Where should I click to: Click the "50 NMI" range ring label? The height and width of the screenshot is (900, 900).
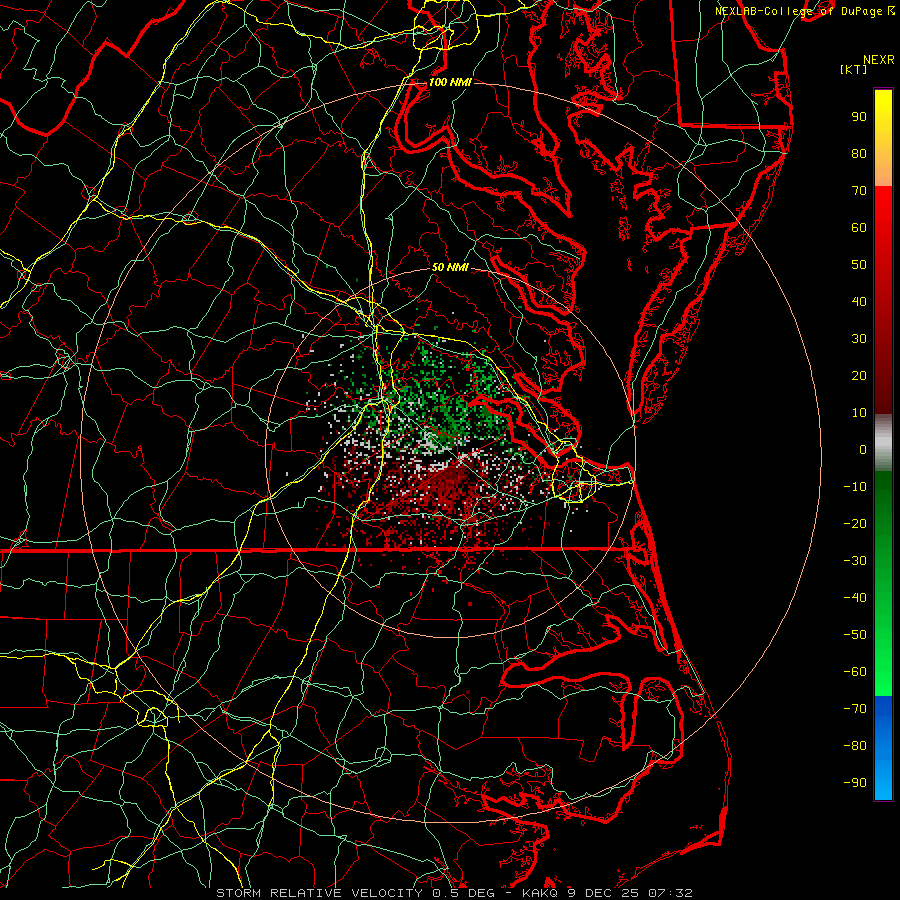450,267
